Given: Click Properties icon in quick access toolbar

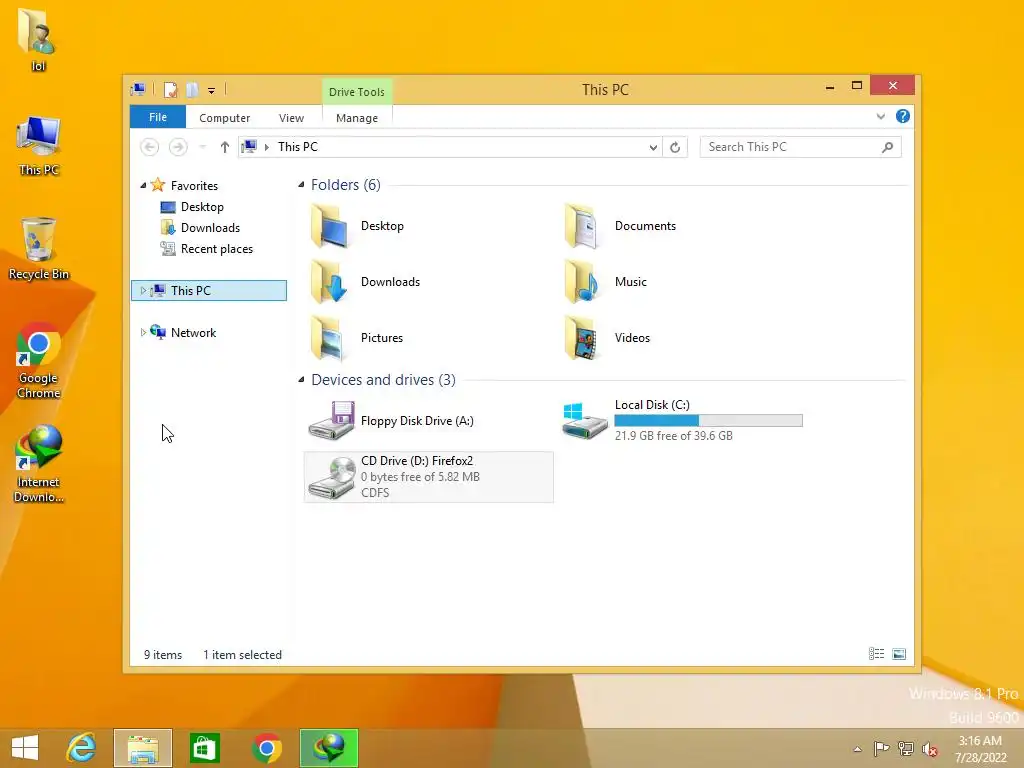Looking at the screenshot, I should (x=170, y=89).
